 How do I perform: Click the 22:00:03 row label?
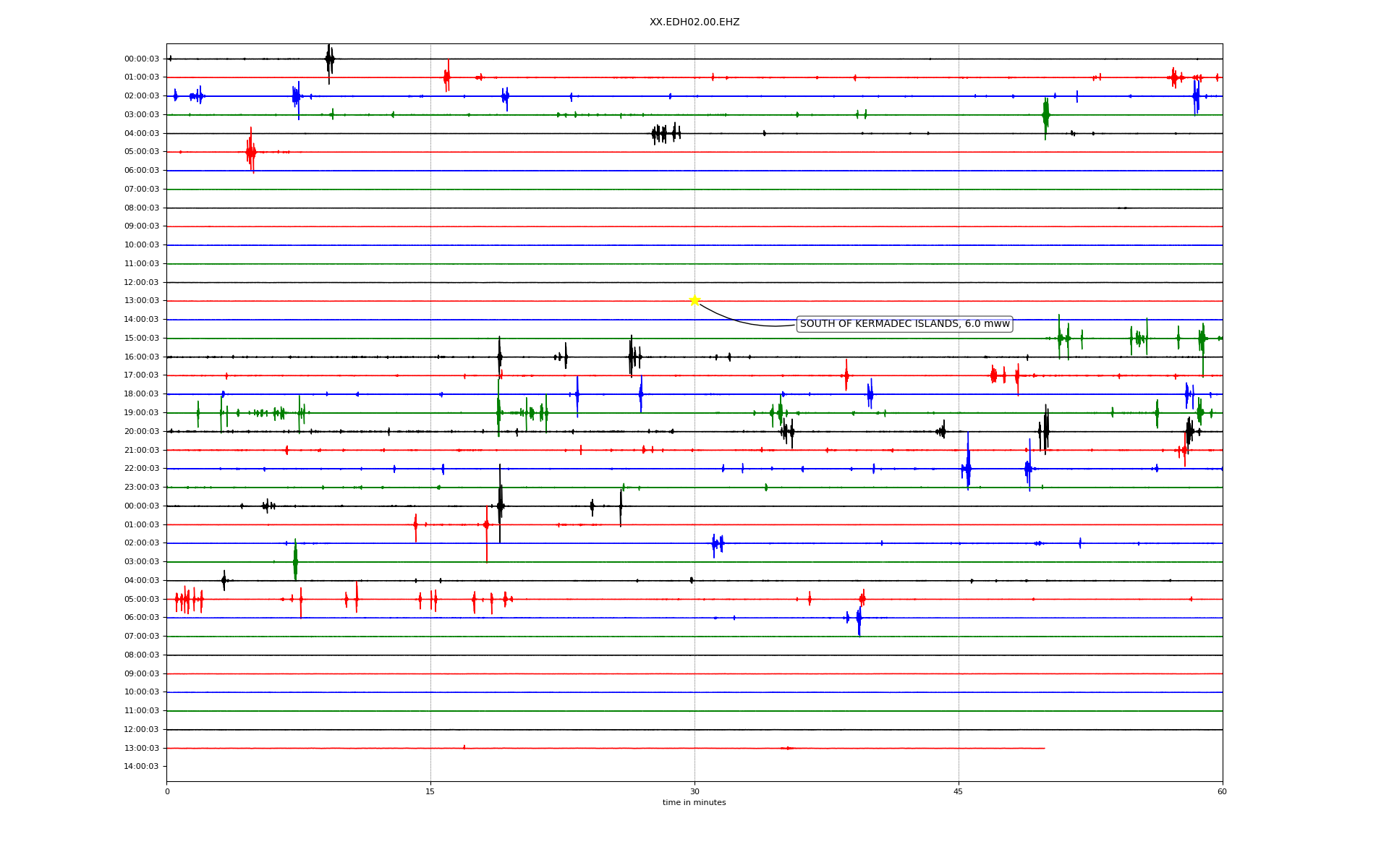[141, 469]
